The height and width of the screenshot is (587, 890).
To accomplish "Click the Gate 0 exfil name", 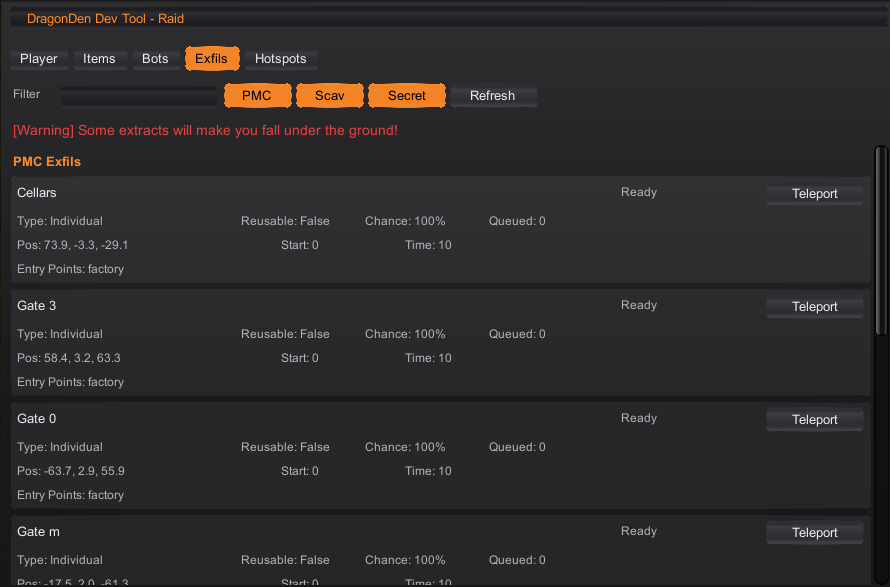I will [37, 419].
